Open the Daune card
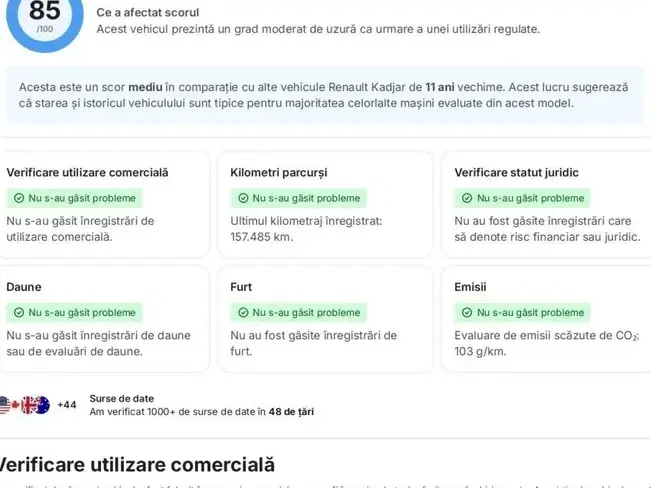 [x=104, y=319]
